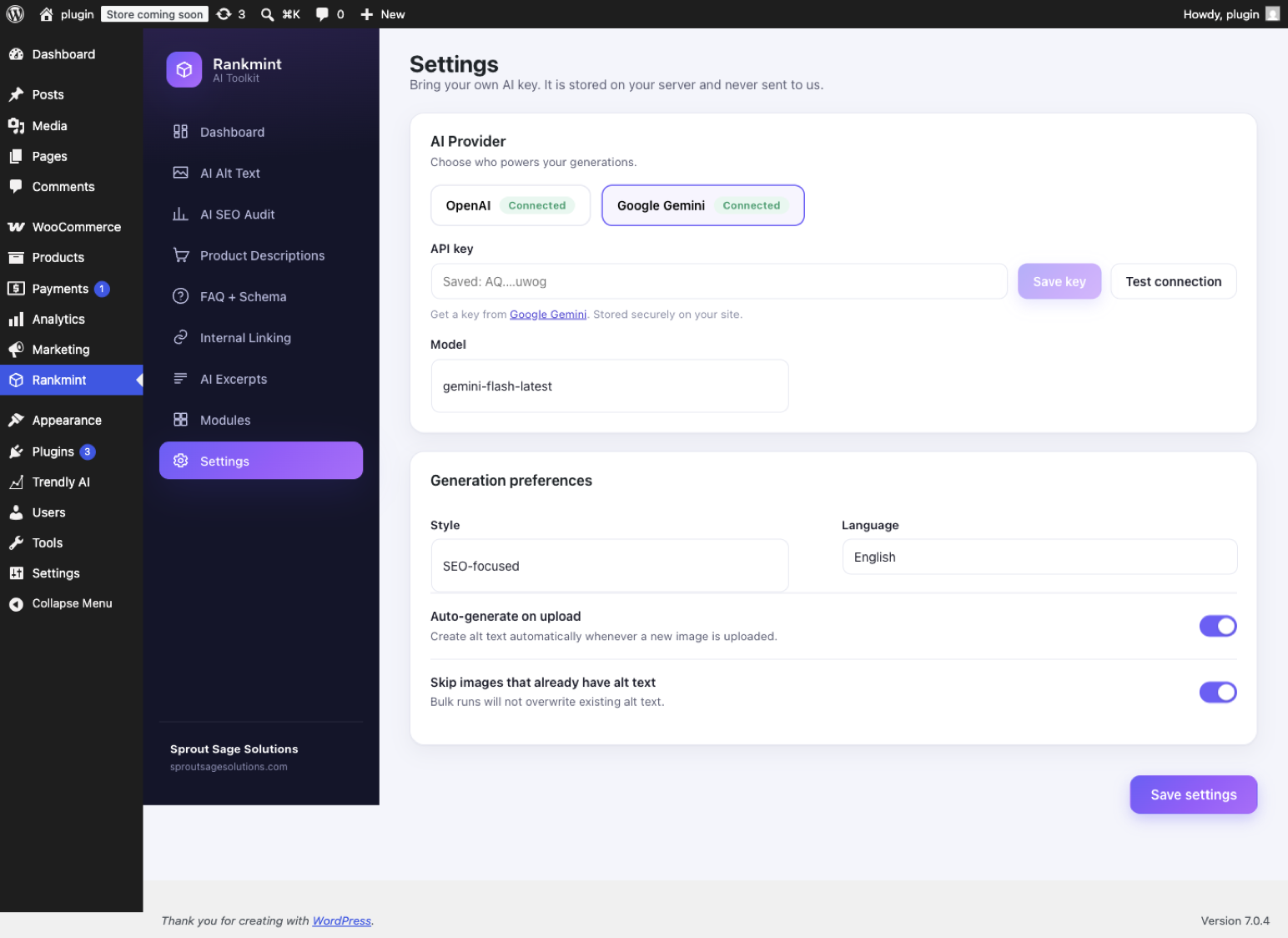This screenshot has width=1288, height=938.
Task: Click the Internal Linking chain icon
Action: tap(180, 337)
